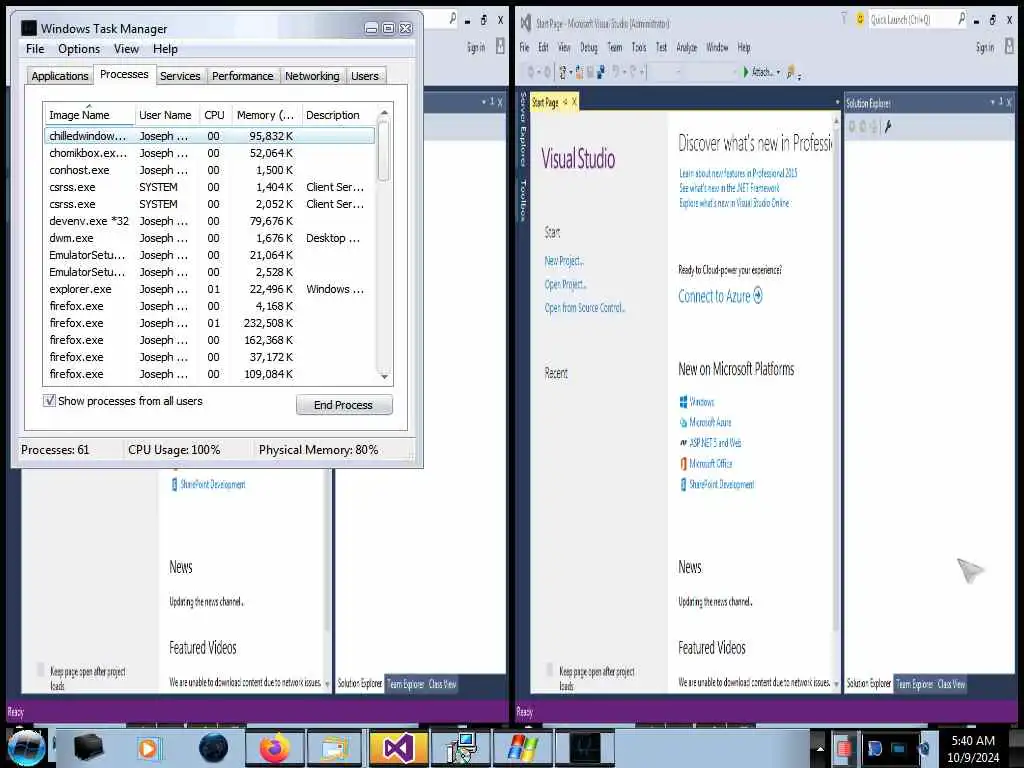
Task: Click Navigate Backward arrow in right Visual Studio toolbar
Action: coord(530,72)
